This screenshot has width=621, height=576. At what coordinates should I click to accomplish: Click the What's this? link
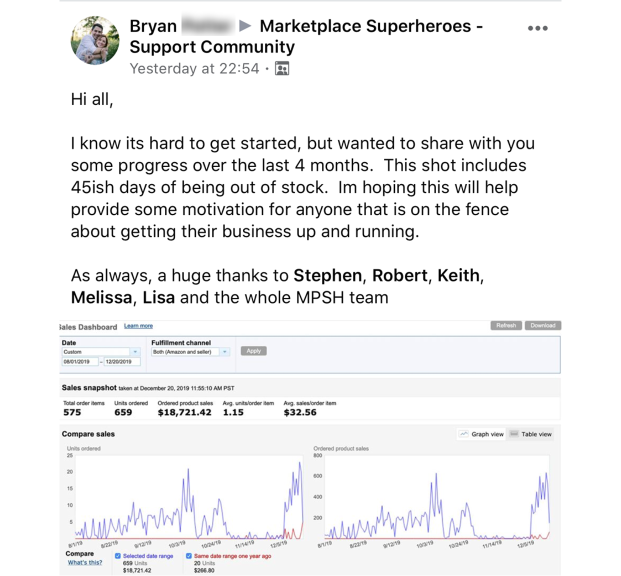(x=85, y=563)
